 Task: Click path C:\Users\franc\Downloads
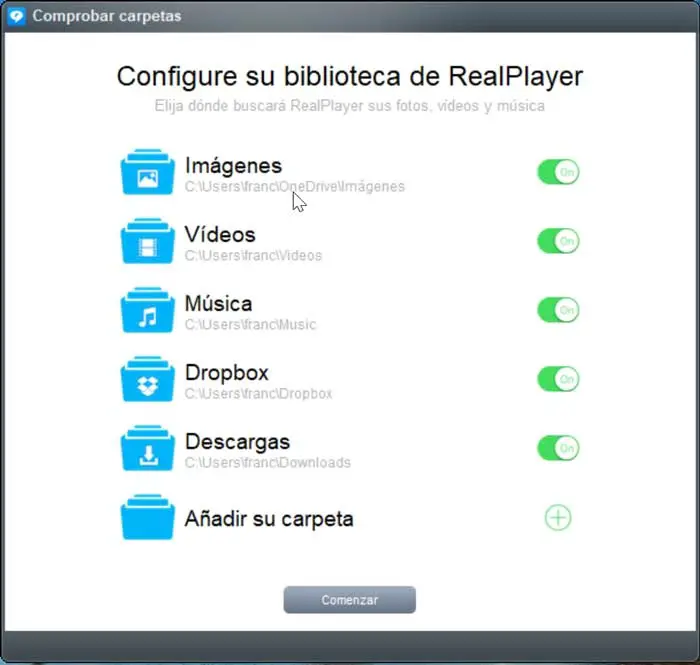pos(268,463)
